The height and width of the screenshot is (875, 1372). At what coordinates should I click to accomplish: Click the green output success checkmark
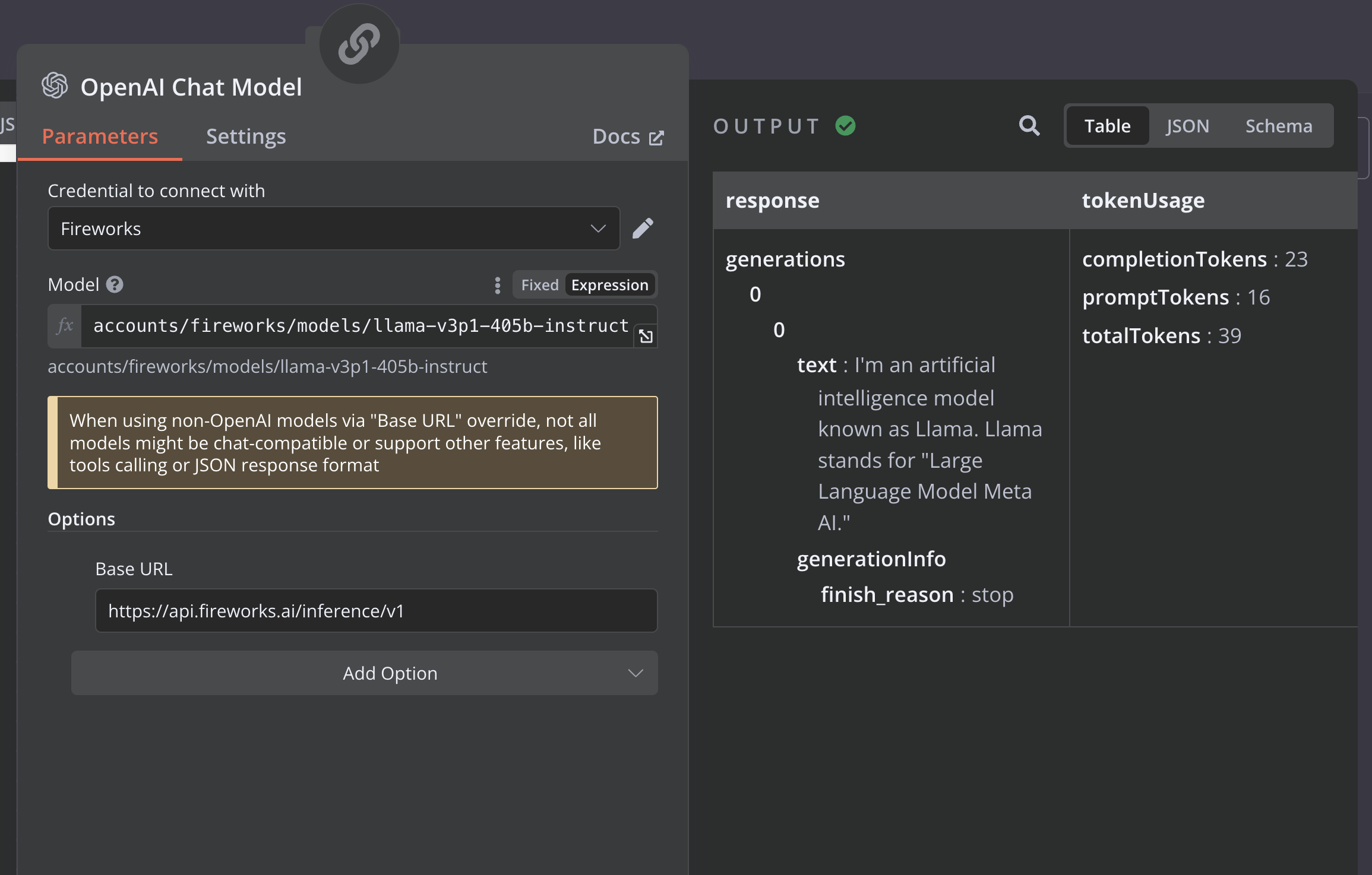(x=845, y=126)
